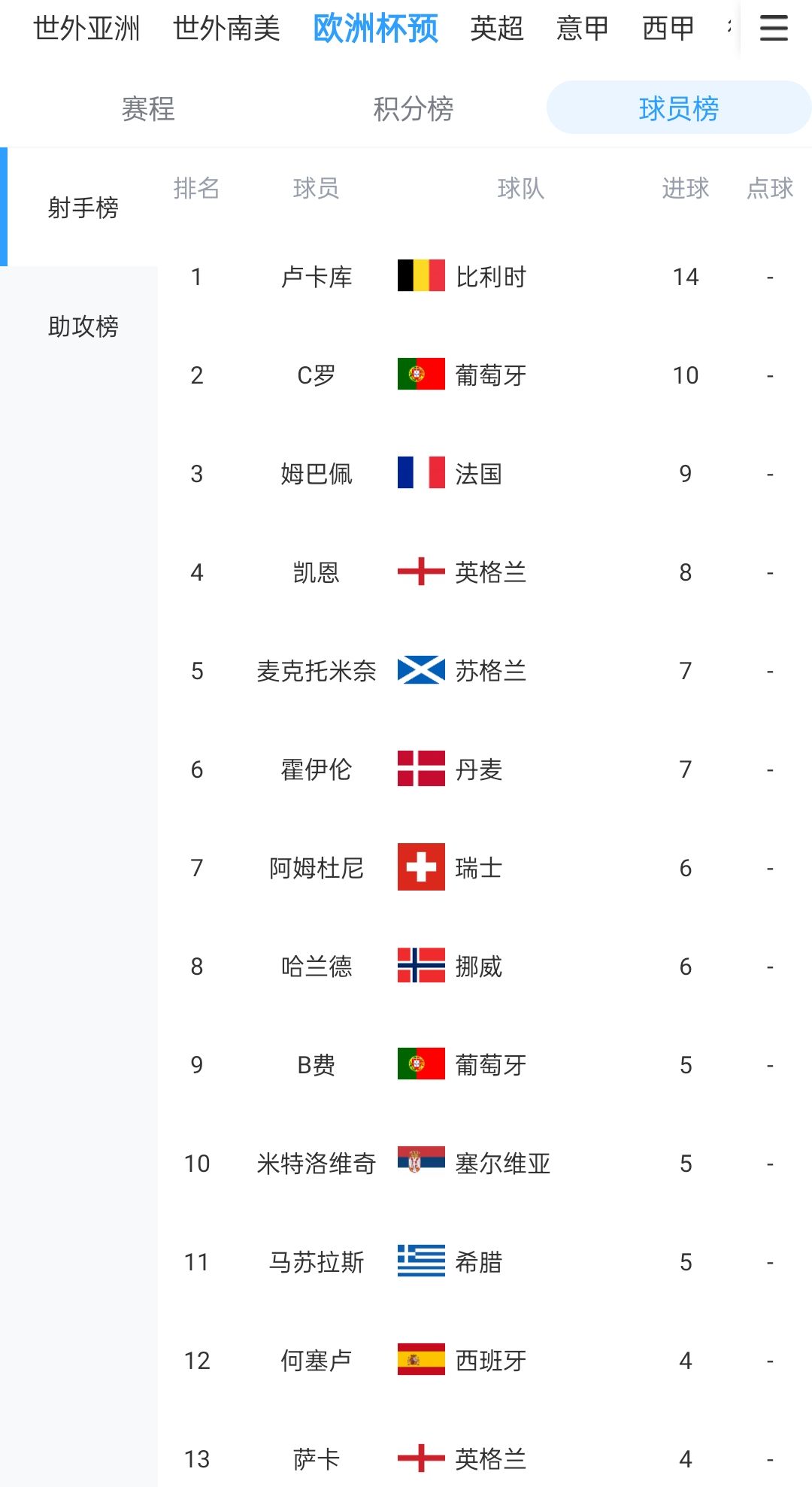The height and width of the screenshot is (1487, 812).
Task: Tap the Norway flag icon
Action: click(x=421, y=966)
